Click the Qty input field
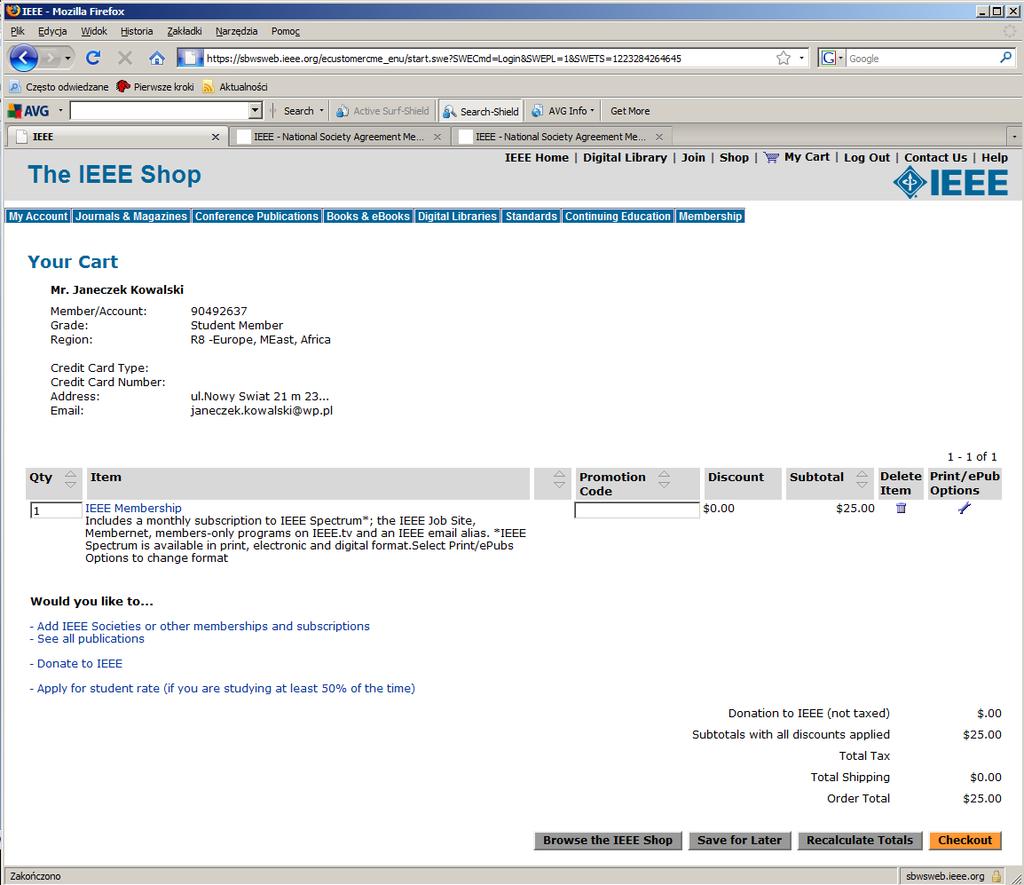 56,510
